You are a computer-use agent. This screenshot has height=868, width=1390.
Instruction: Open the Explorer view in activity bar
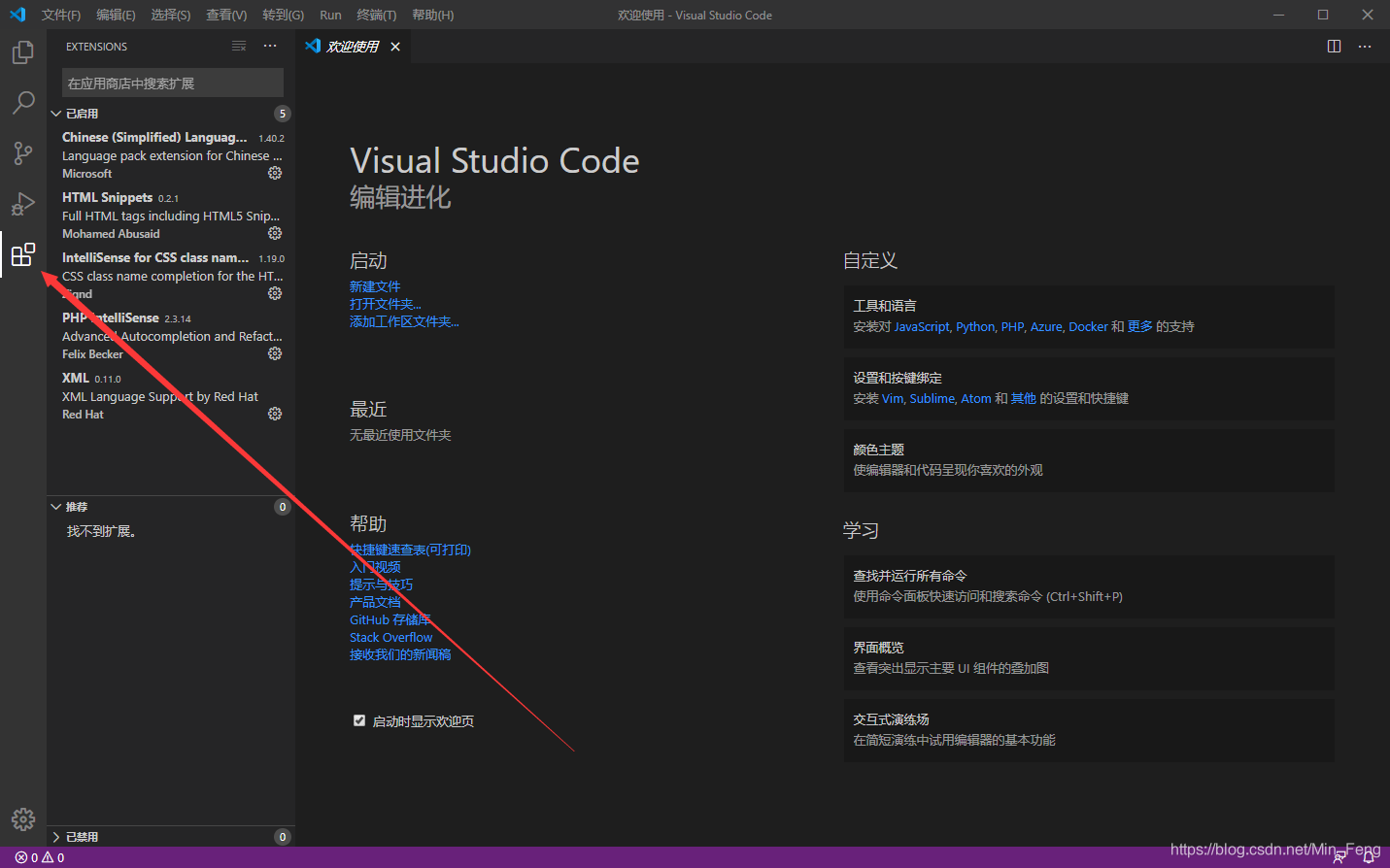tap(23, 52)
